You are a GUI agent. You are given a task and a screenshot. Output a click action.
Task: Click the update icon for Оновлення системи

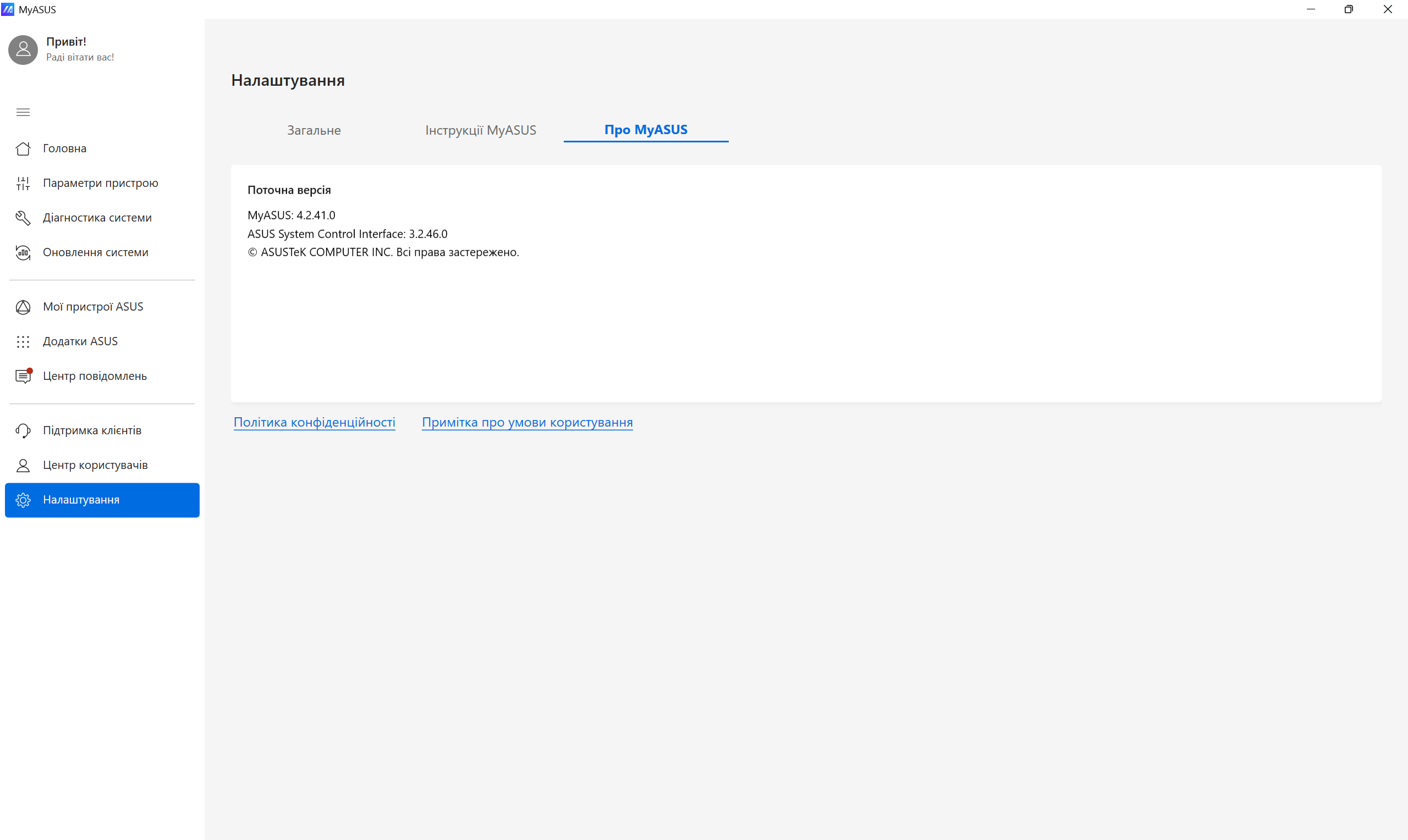point(23,252)
